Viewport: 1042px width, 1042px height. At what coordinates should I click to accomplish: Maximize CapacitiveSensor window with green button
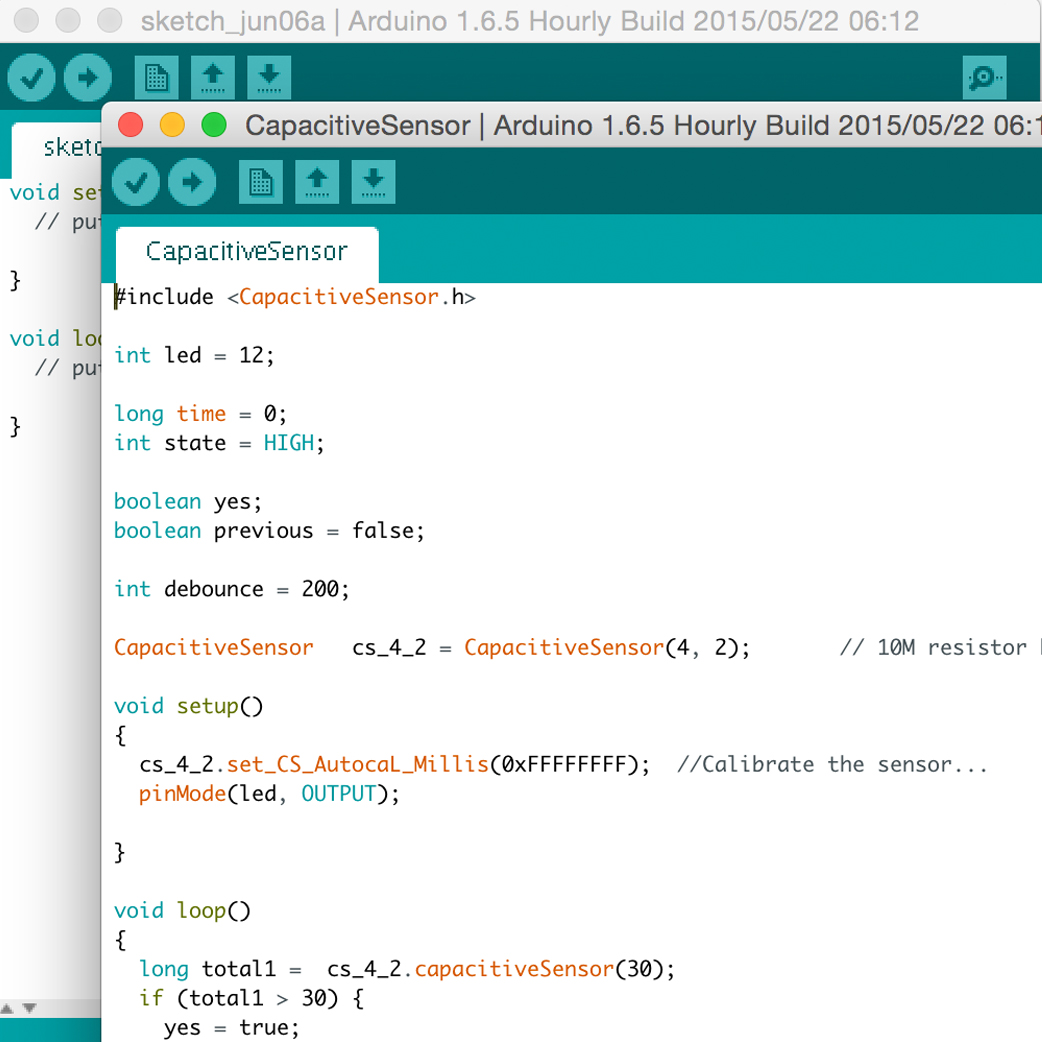214,125
